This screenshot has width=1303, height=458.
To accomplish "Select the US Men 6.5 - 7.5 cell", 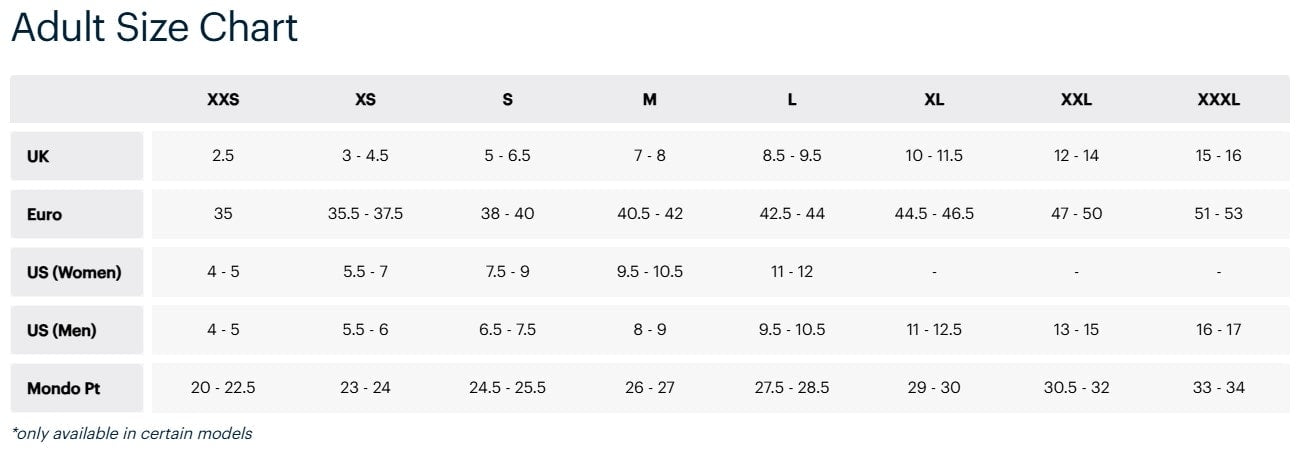I will (x=508, y=330).
